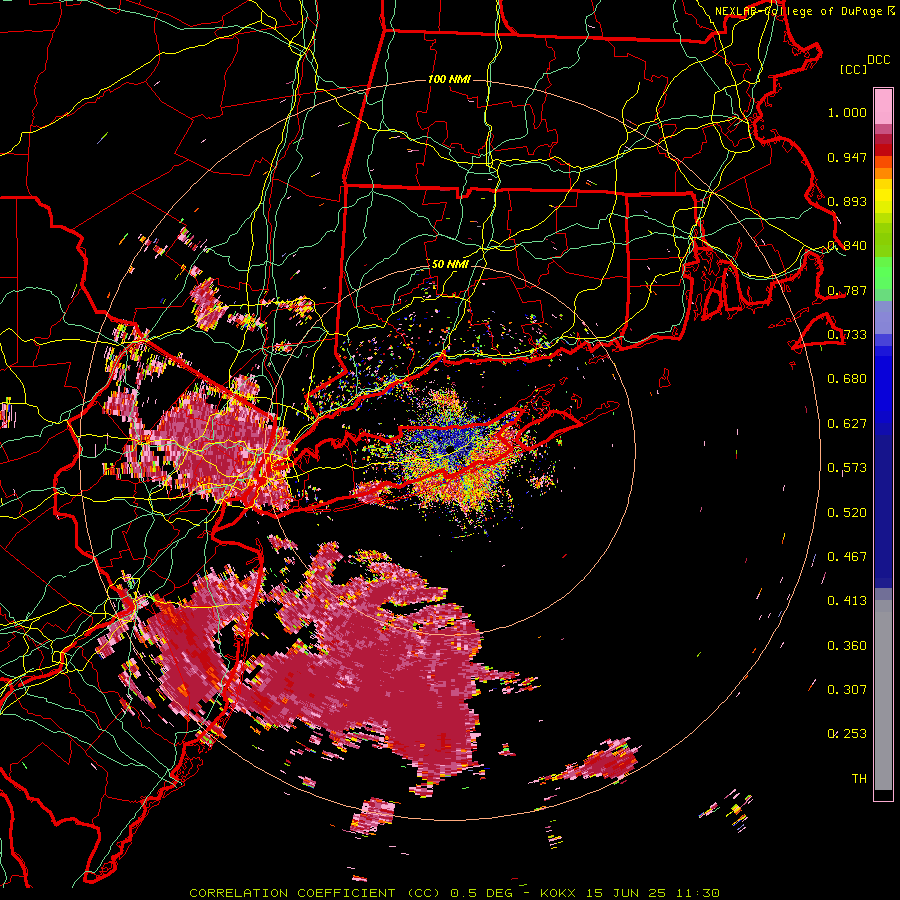The width and height of the screenshot is (900, 900).
Task: Click the 0.467 legend value
Action: coord(847,557)
